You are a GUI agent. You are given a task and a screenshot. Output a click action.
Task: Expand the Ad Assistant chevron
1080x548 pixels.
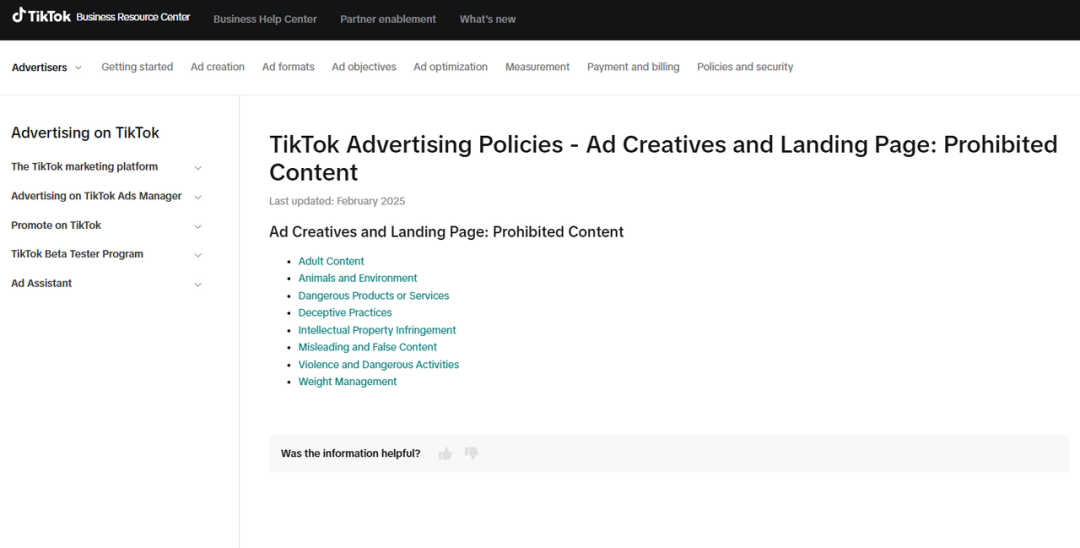[x=198, y=284]
